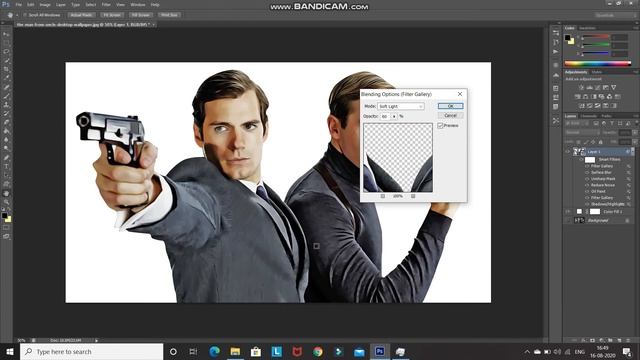Open the Layers panel Fill dropdown

(635, 142)
